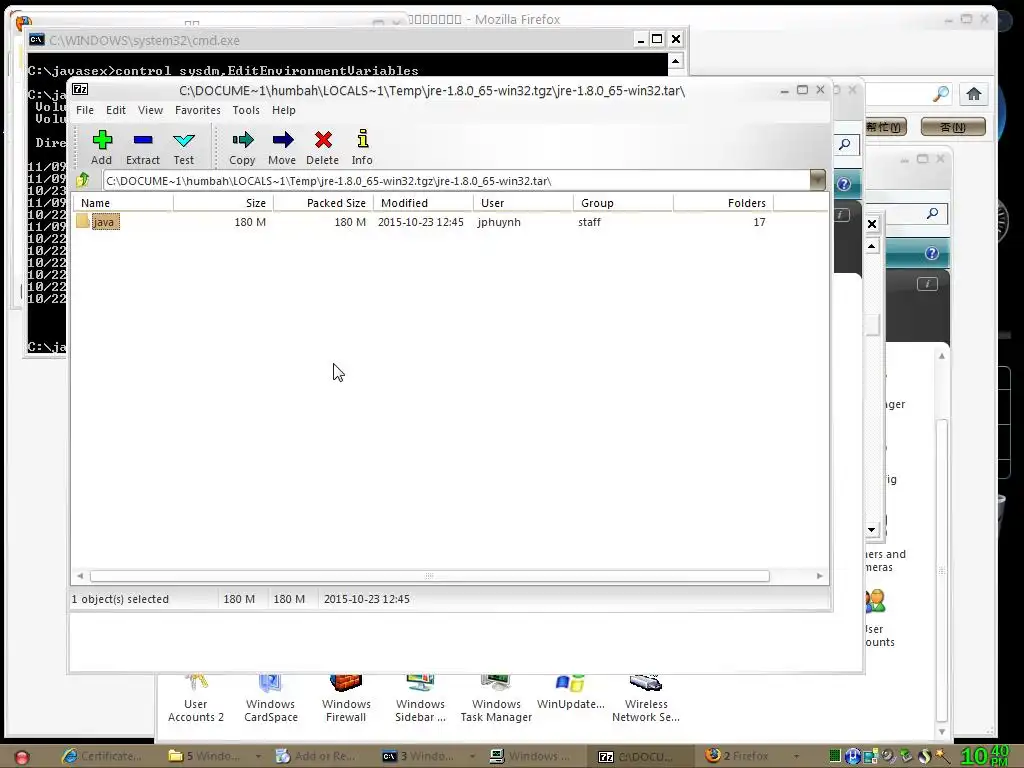The image size is (1024, 768).
Task: Click the lower blue help question icon
Action: pos(932,253)
